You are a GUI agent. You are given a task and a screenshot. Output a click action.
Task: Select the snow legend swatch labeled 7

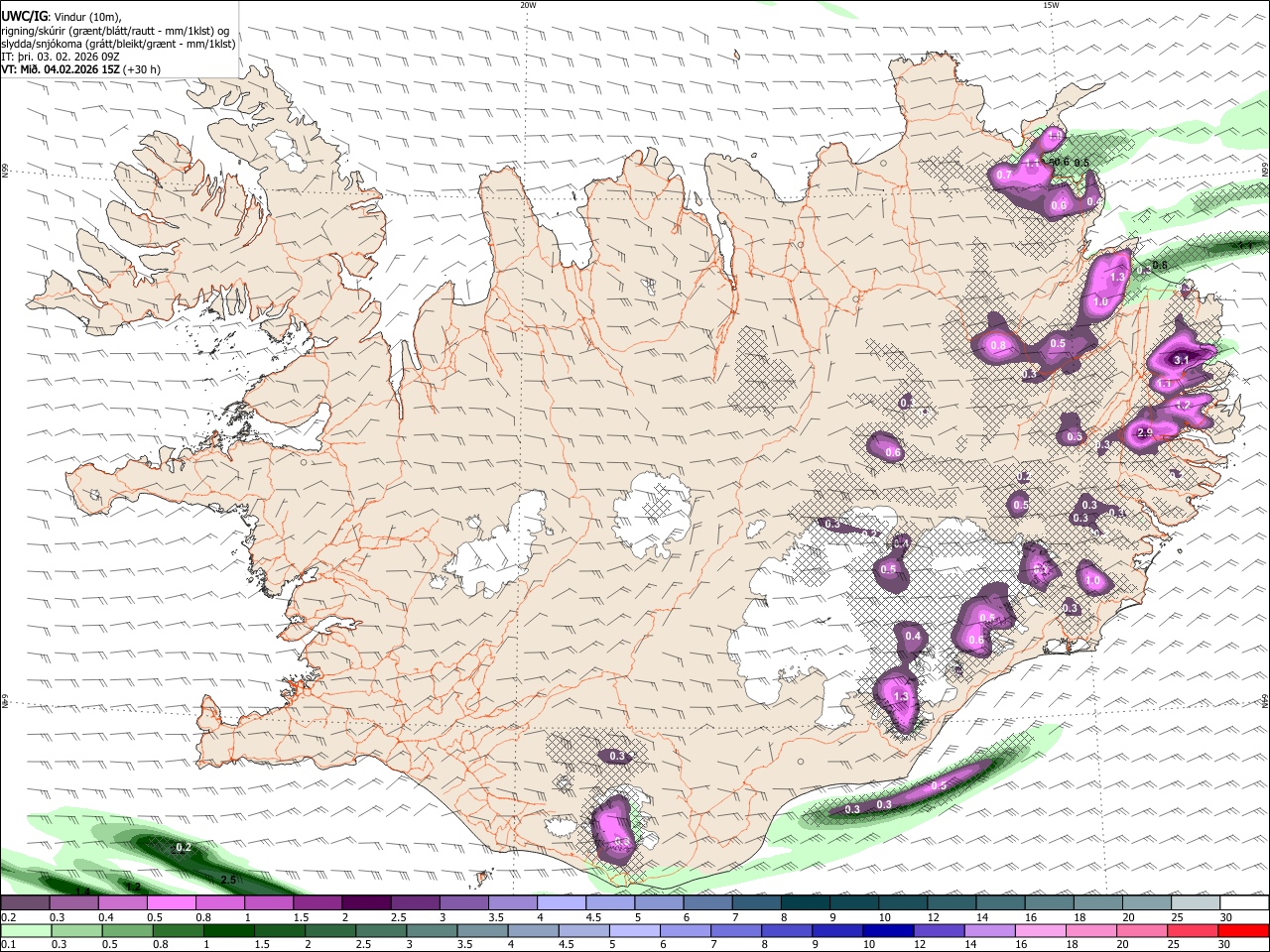[757, 903]
